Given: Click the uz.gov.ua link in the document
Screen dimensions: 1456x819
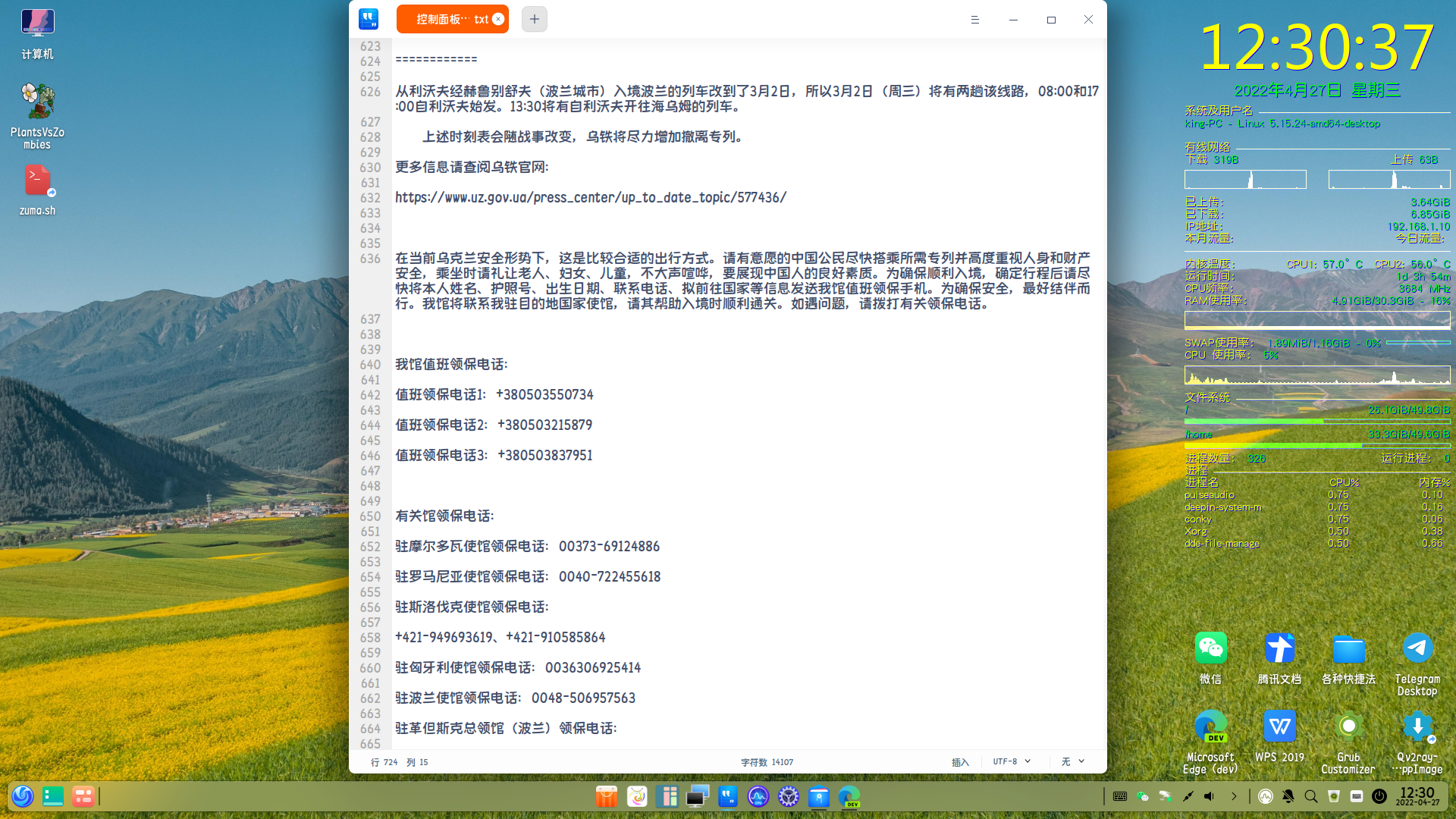Looking at the screenshot, I should point(591,197).
